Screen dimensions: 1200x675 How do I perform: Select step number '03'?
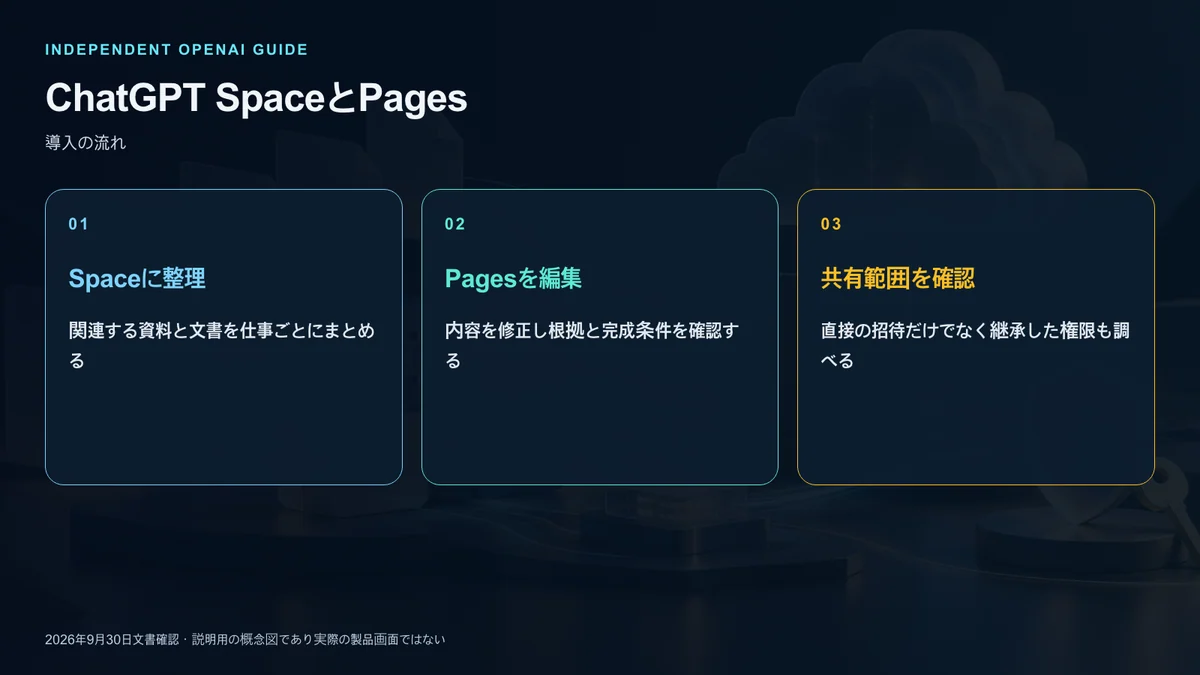(831, 224)
